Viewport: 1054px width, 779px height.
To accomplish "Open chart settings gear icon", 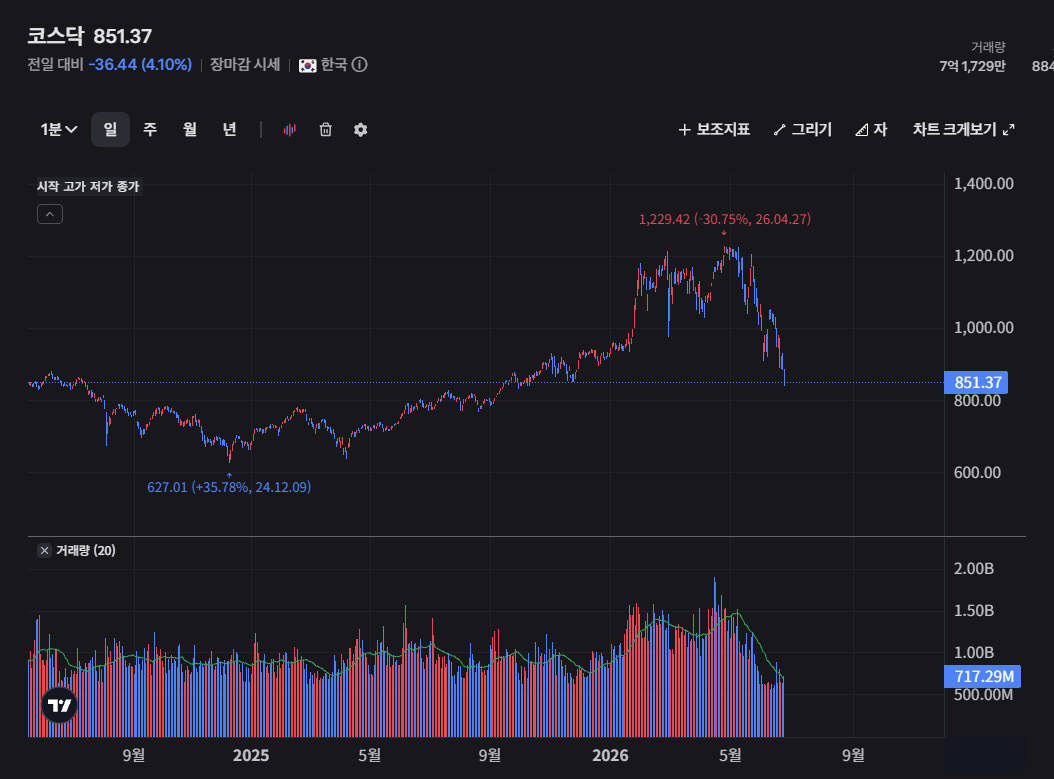I will click(x=360, y=130).
